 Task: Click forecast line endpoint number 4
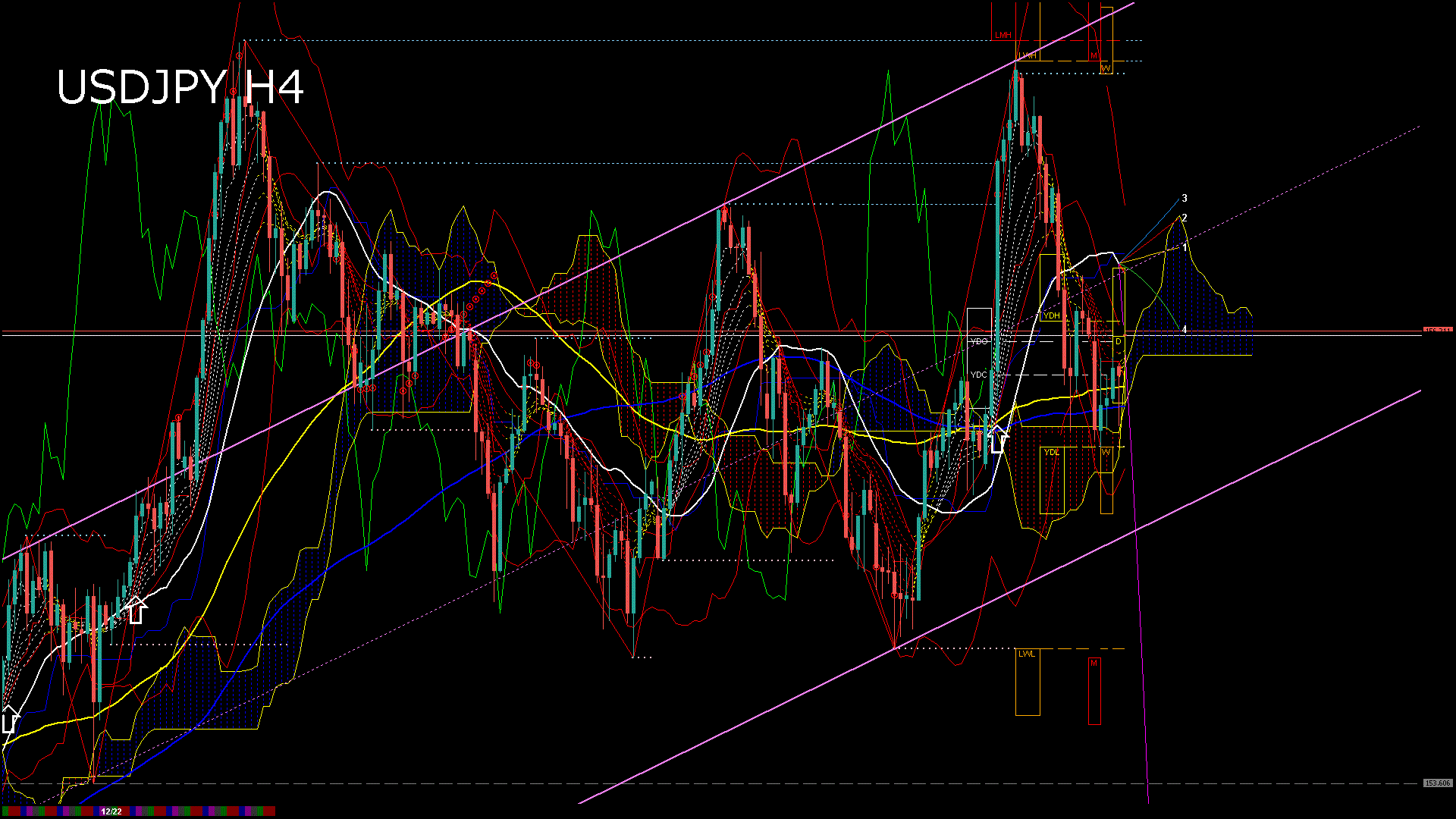tap(1185, 330)
